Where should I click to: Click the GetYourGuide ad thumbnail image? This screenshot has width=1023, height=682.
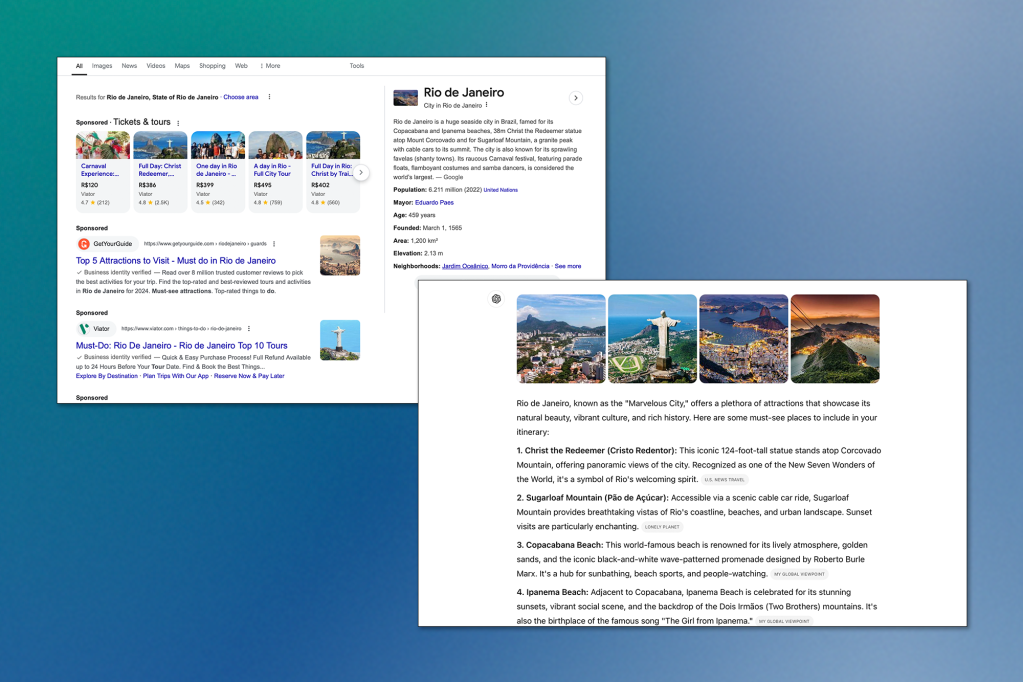340,255
